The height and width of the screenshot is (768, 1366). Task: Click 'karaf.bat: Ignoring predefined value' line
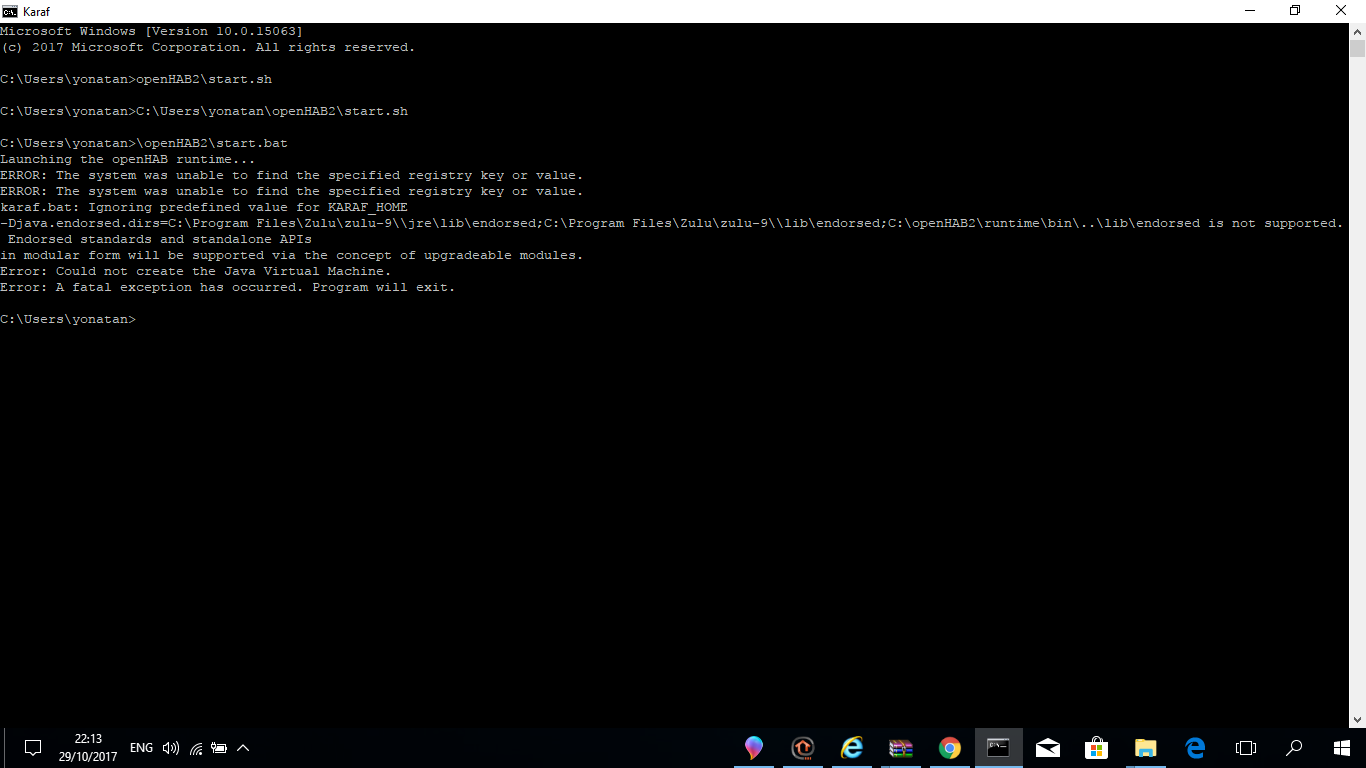(x=204, y=207)
